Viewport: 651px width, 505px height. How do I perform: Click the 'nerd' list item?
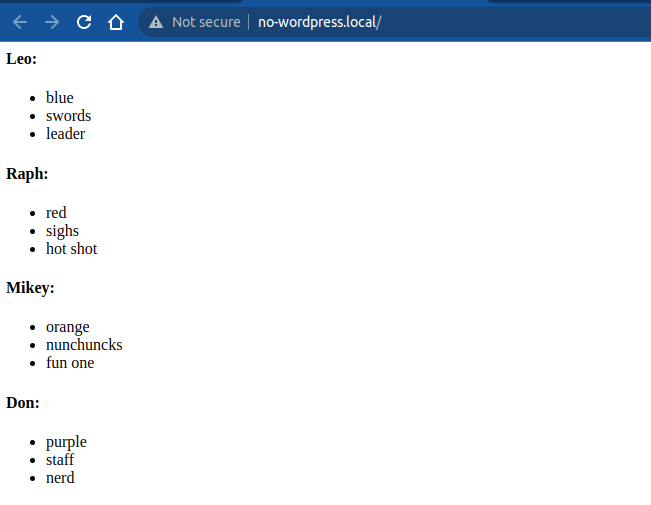tap(60, 478)
